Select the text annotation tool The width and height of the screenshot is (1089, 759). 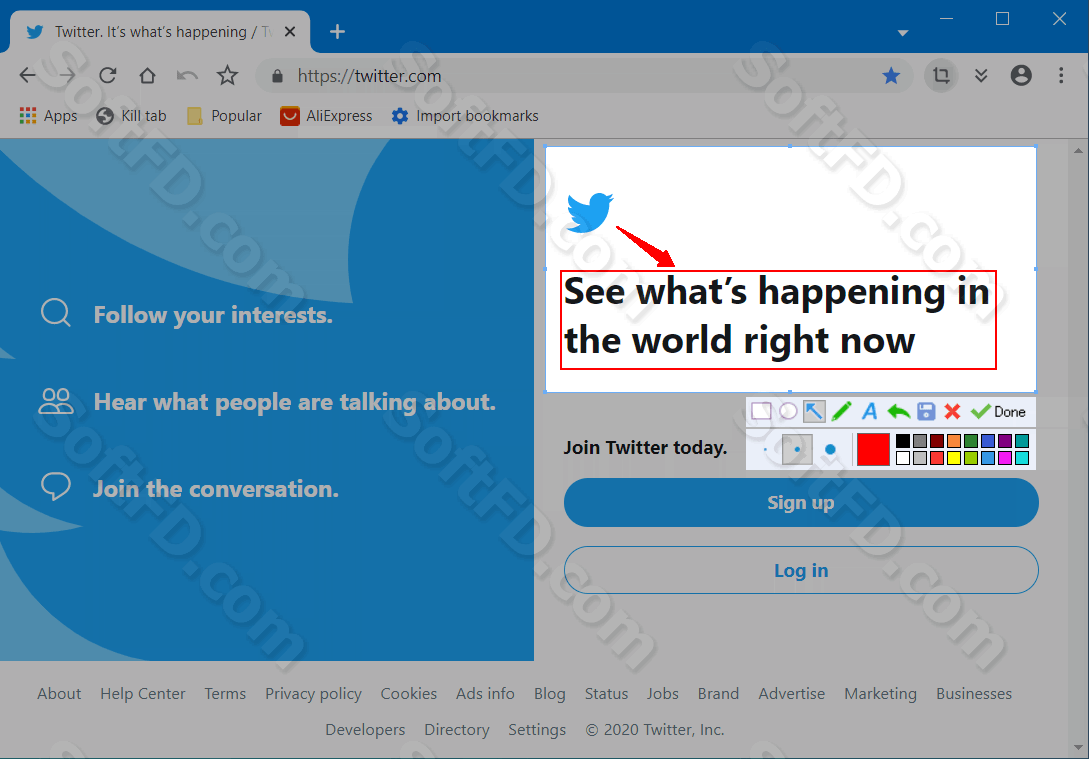[x=869, y=411]
